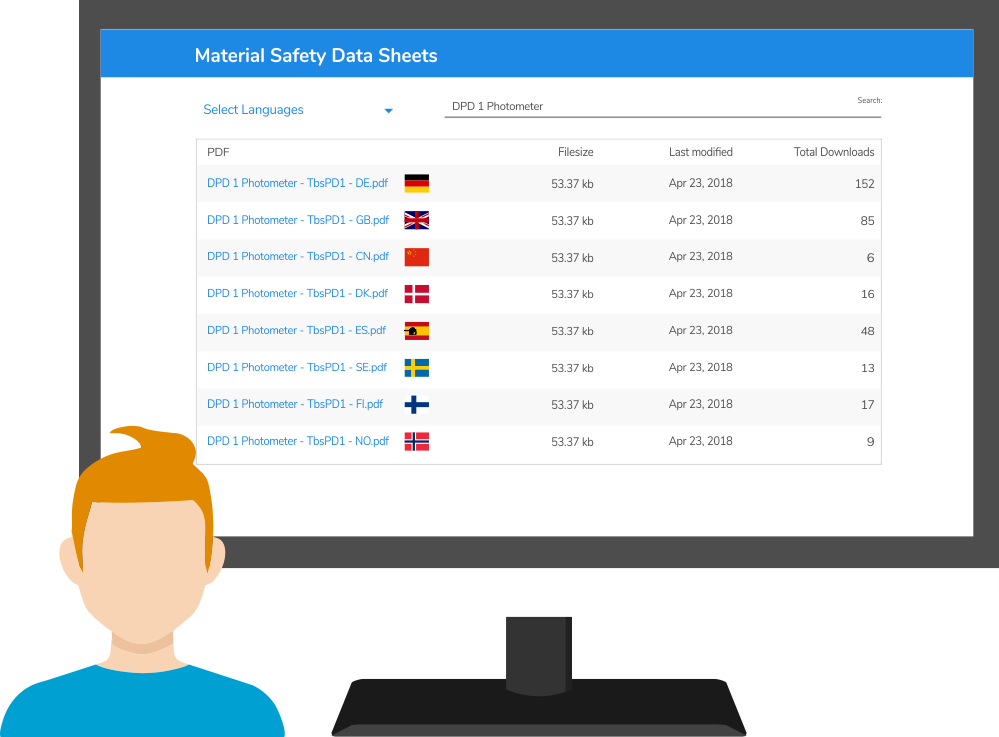The image size is (999, 737).
Task: Open the TbsPD1 - CN.pdf link
Action: point(297,257)
